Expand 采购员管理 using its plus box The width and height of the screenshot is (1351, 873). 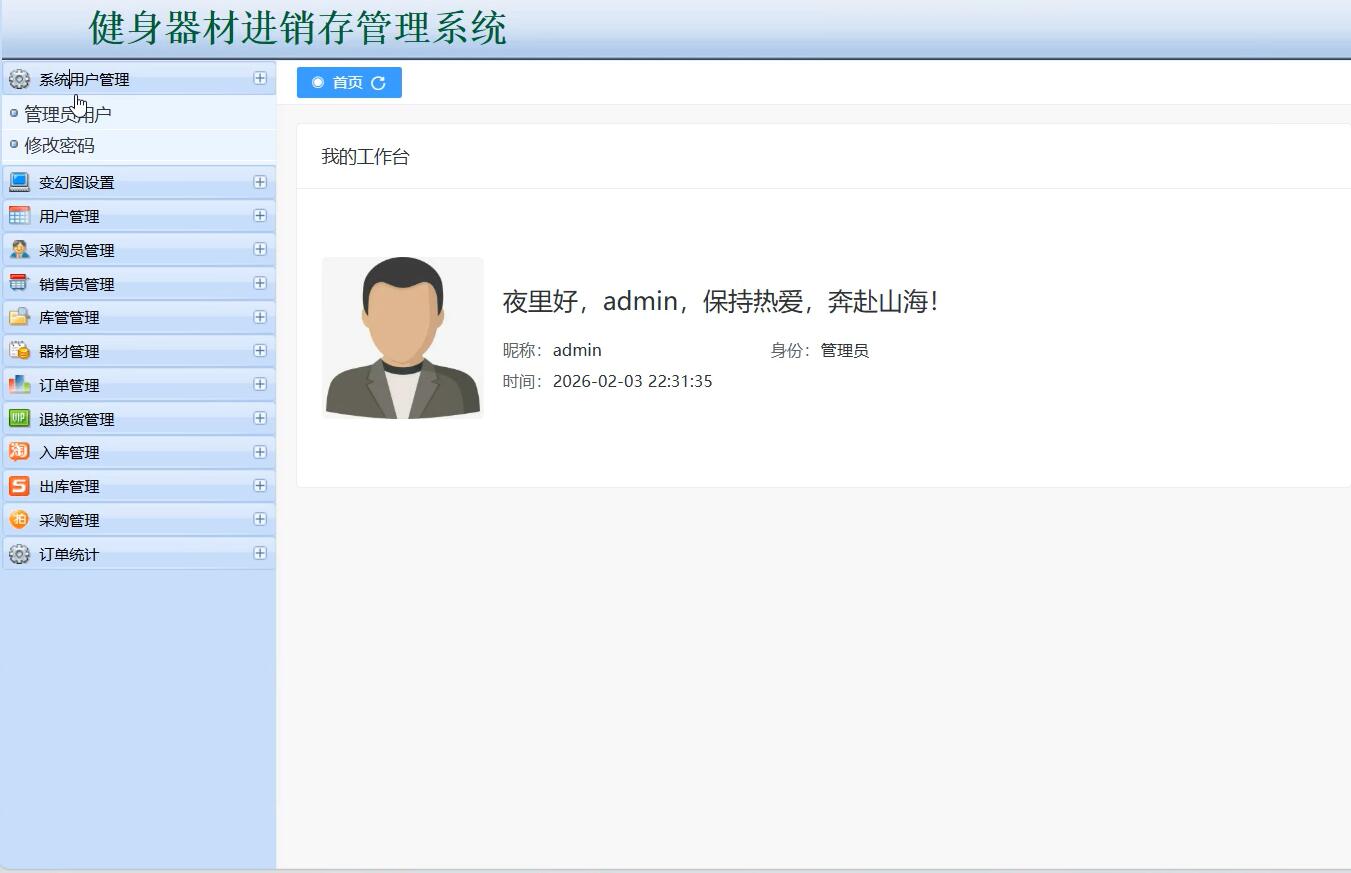pos(260,249)
